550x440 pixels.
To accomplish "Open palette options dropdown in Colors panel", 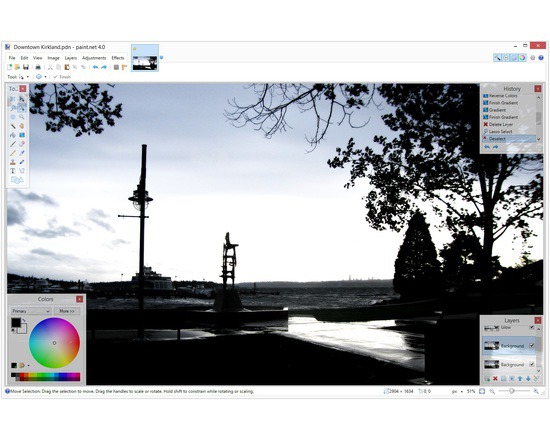I will tap(28, 366).
